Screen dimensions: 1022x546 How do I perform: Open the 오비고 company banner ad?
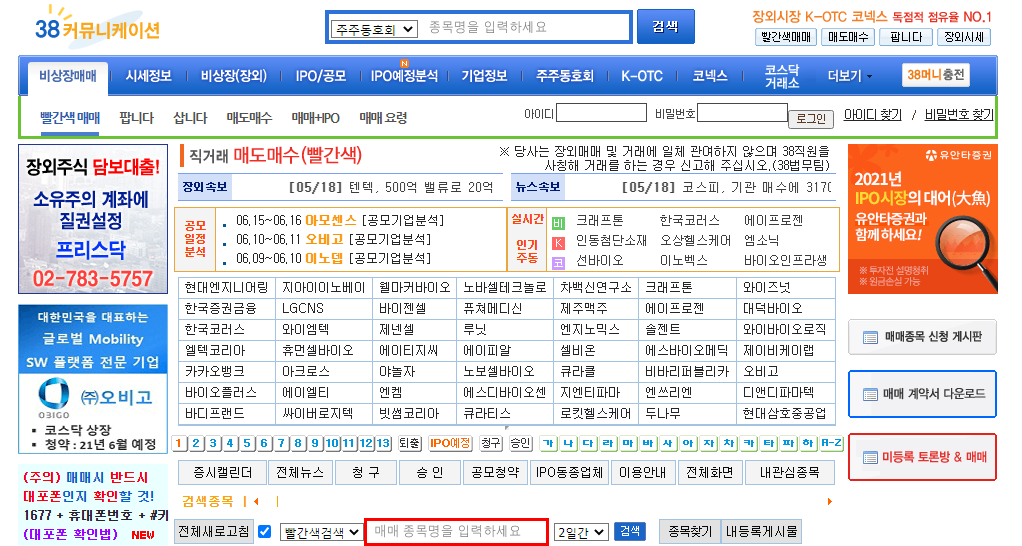point(93,379)
